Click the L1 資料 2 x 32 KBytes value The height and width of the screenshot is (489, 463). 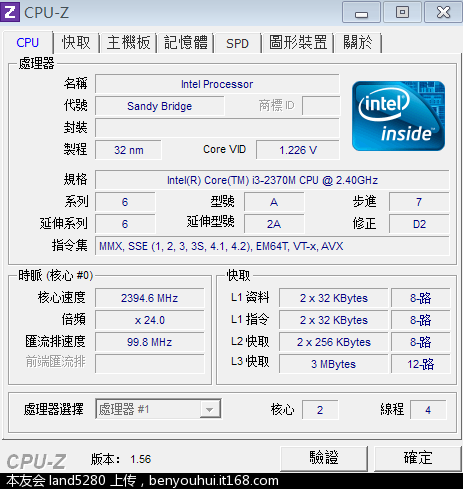333,298
